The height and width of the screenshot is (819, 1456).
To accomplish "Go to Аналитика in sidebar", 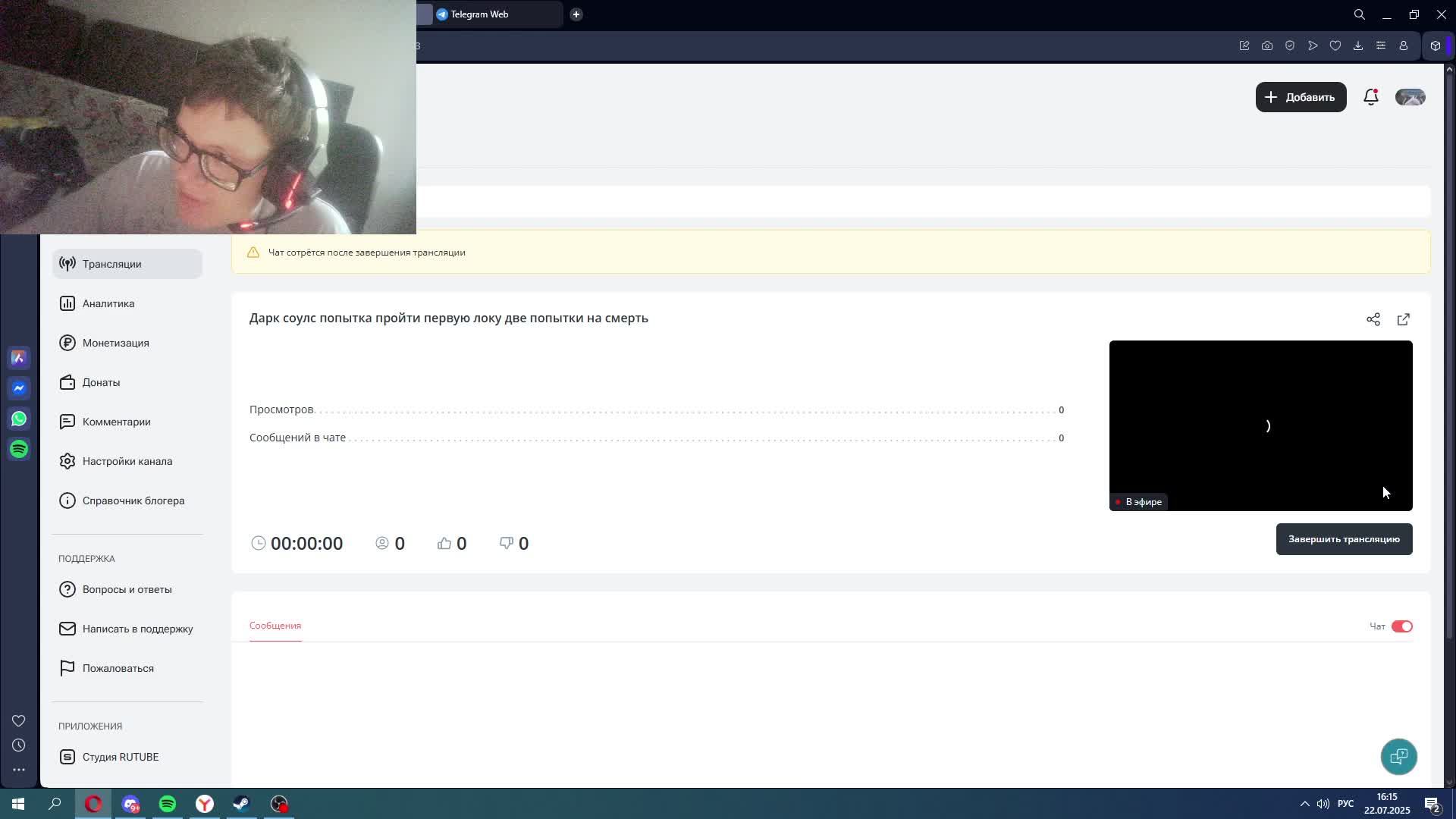I will 108,303.
